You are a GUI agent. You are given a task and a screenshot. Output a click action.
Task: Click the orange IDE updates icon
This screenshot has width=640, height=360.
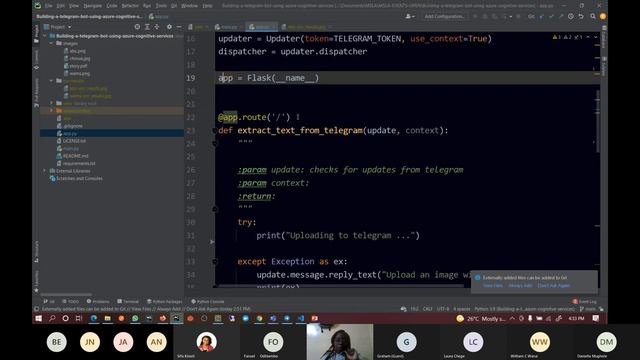coord(602,16)
